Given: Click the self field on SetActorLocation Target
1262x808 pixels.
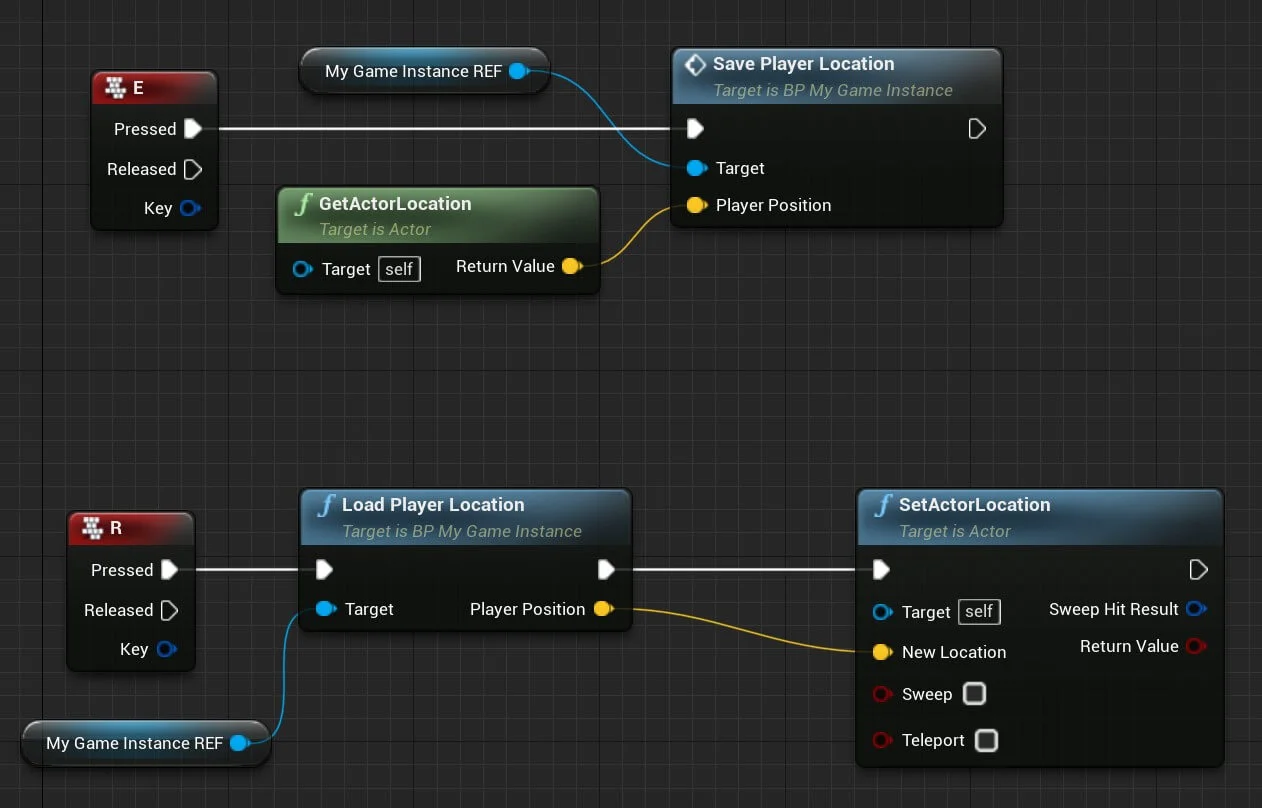Looking at the screenshot, I should [x=979, y=612].
